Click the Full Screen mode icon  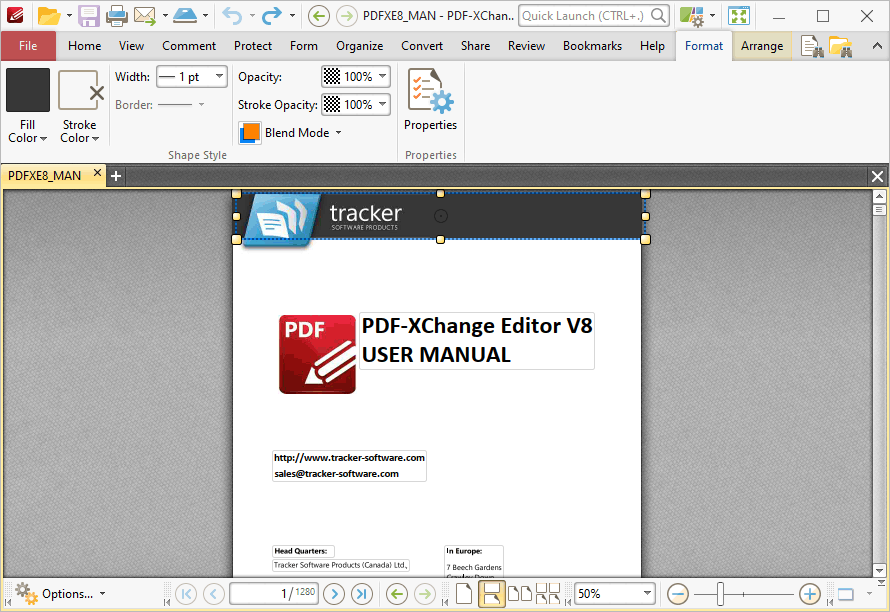739,16
